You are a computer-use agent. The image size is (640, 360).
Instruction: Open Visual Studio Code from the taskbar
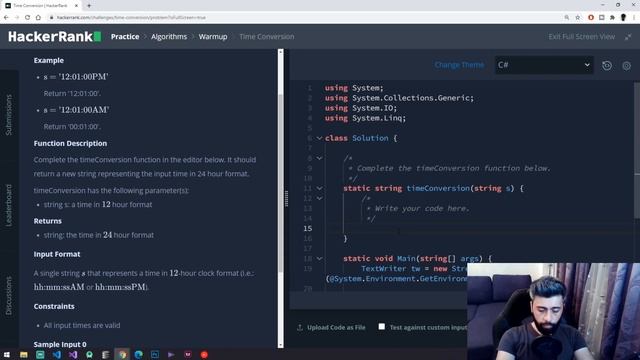[x=57, y=355]
